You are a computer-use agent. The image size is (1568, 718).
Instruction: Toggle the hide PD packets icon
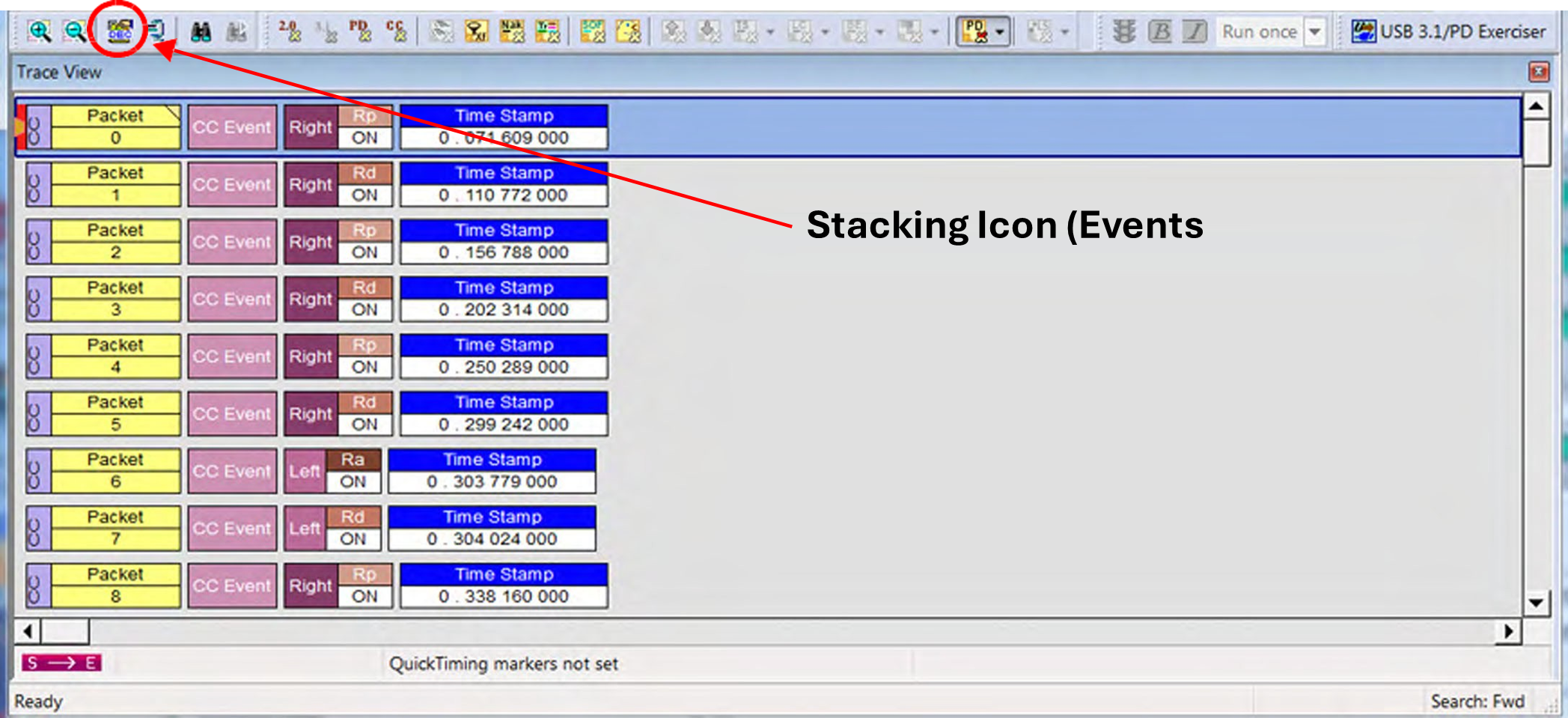[x=360, y=31]
